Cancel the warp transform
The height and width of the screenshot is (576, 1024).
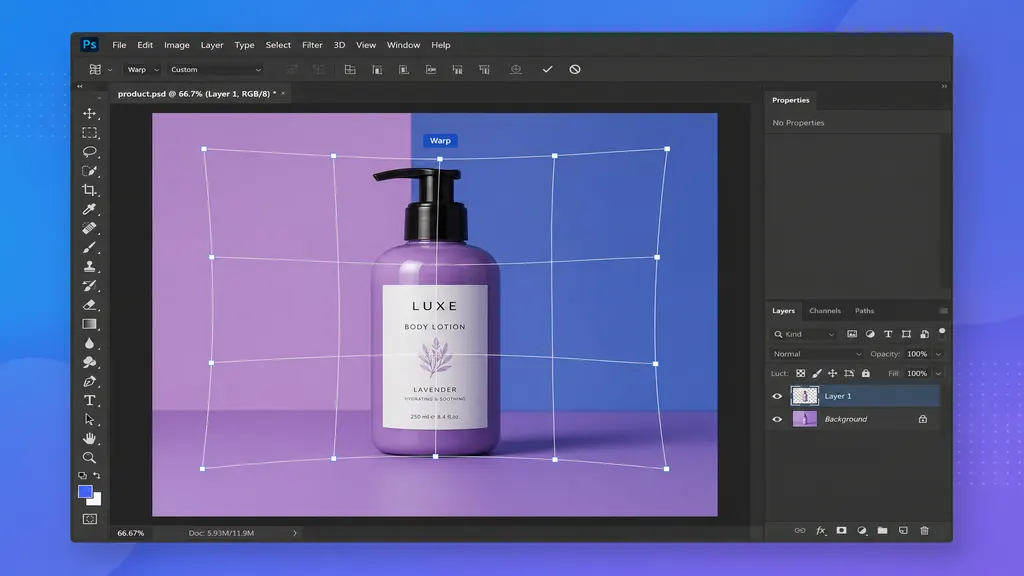[x=575, y=69]
